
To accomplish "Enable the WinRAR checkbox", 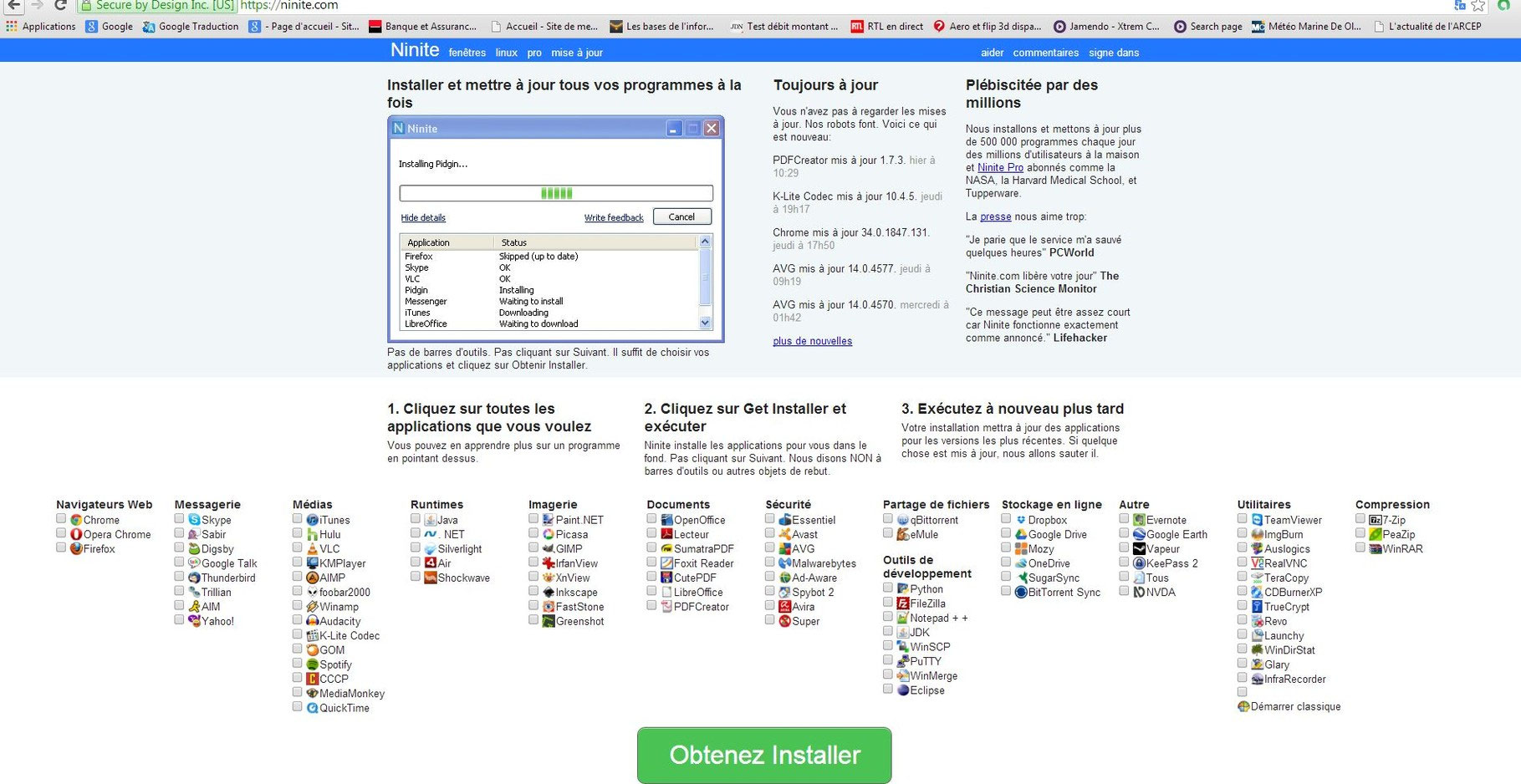I will (x=1360, y=547).
